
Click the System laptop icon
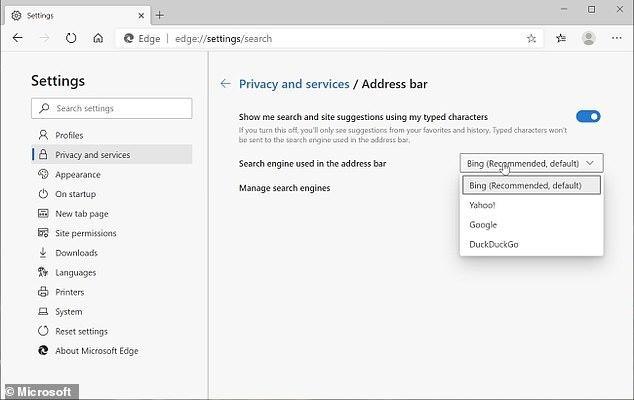43,311
